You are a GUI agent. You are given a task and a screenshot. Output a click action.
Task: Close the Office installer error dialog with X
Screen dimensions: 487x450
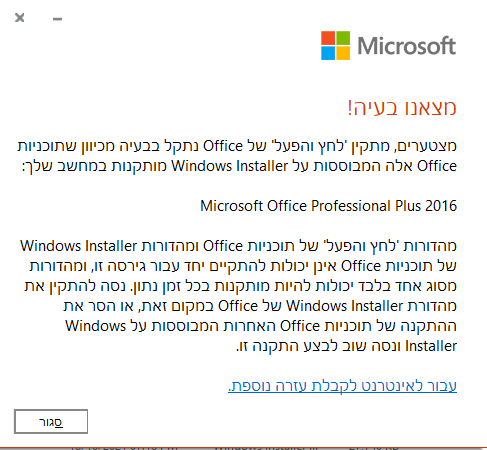(20, 18)
